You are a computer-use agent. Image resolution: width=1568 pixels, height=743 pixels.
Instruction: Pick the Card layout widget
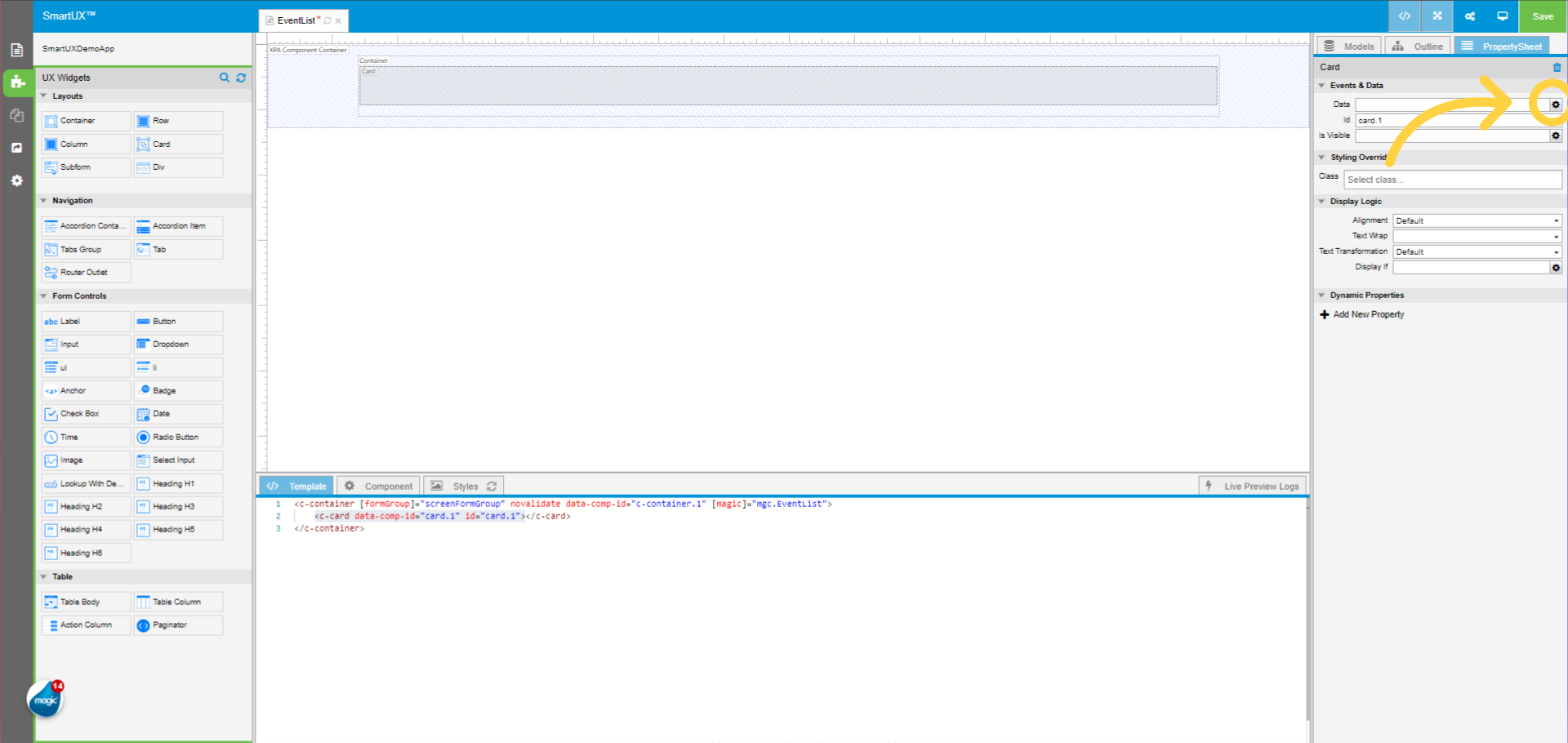179,145
